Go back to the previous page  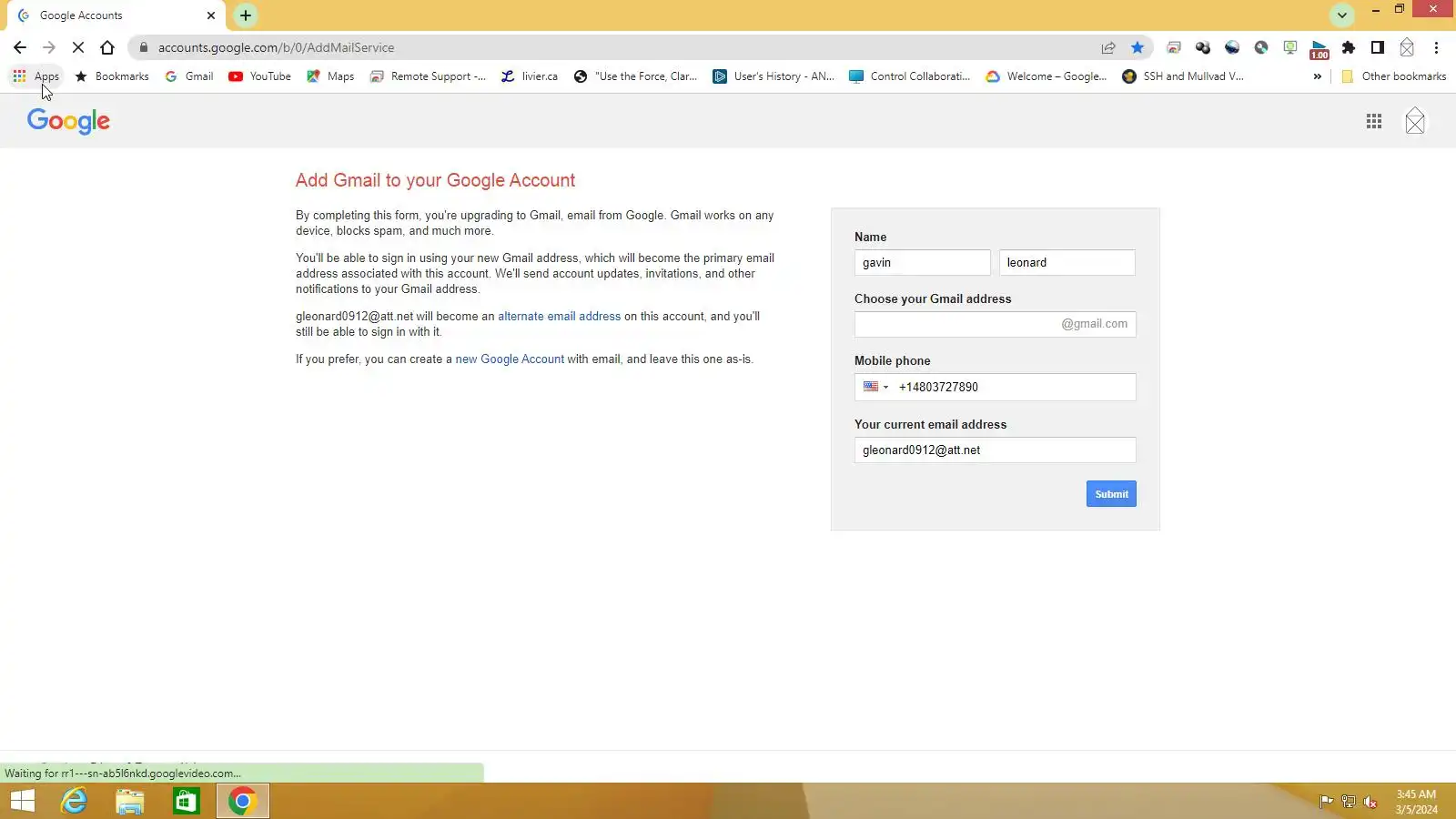click(x=20, y=47)
